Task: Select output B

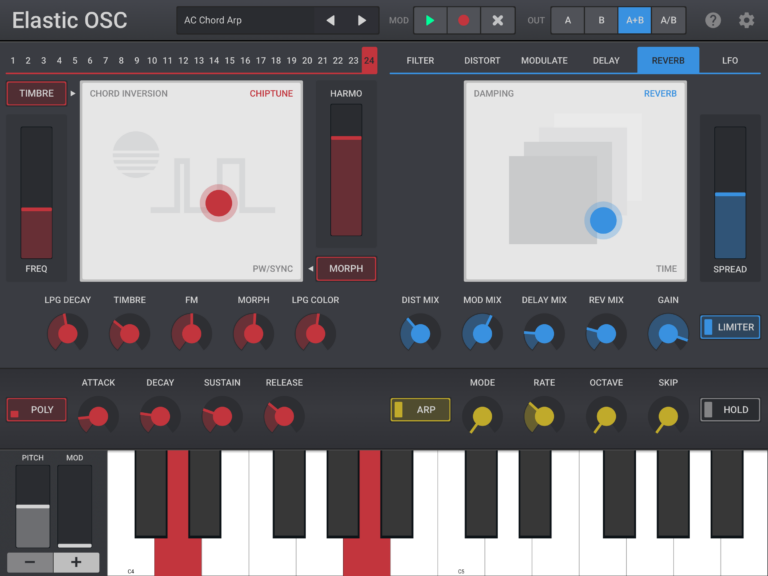Action: 601,20
